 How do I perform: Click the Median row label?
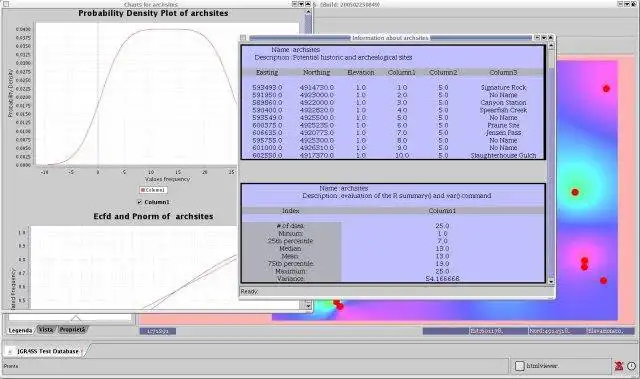click(x=290, y=248)
